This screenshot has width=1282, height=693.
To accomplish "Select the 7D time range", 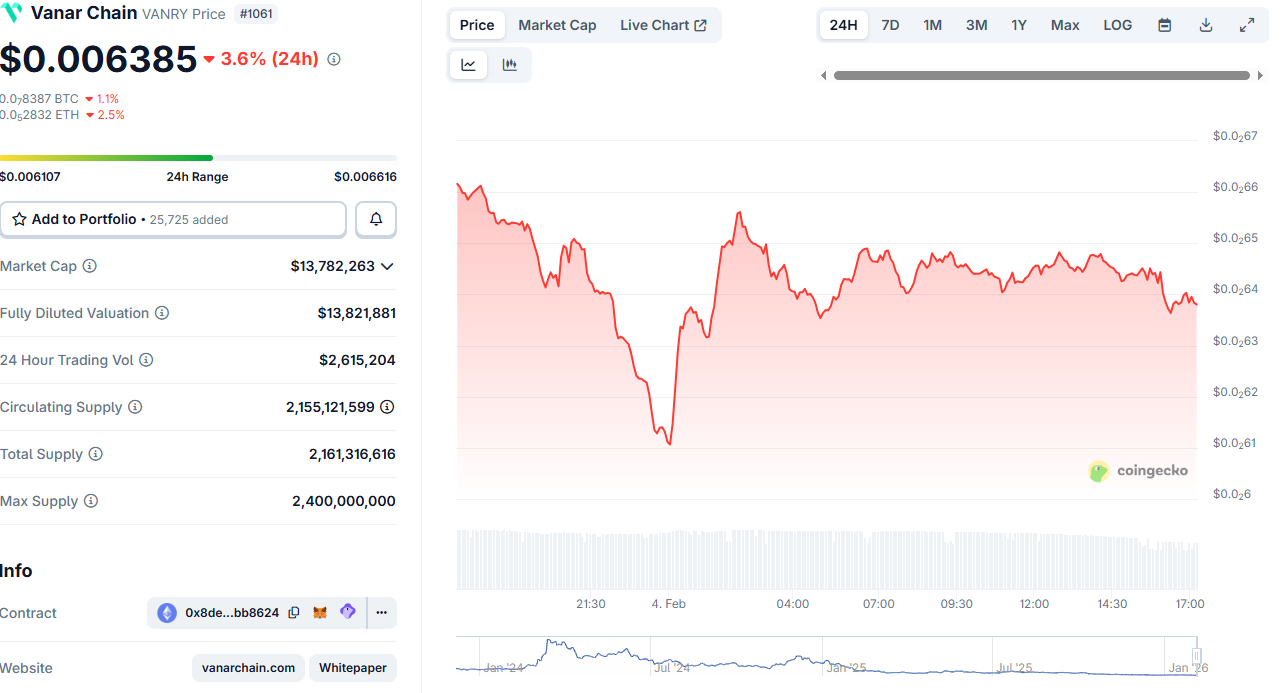I will (890, 25).
